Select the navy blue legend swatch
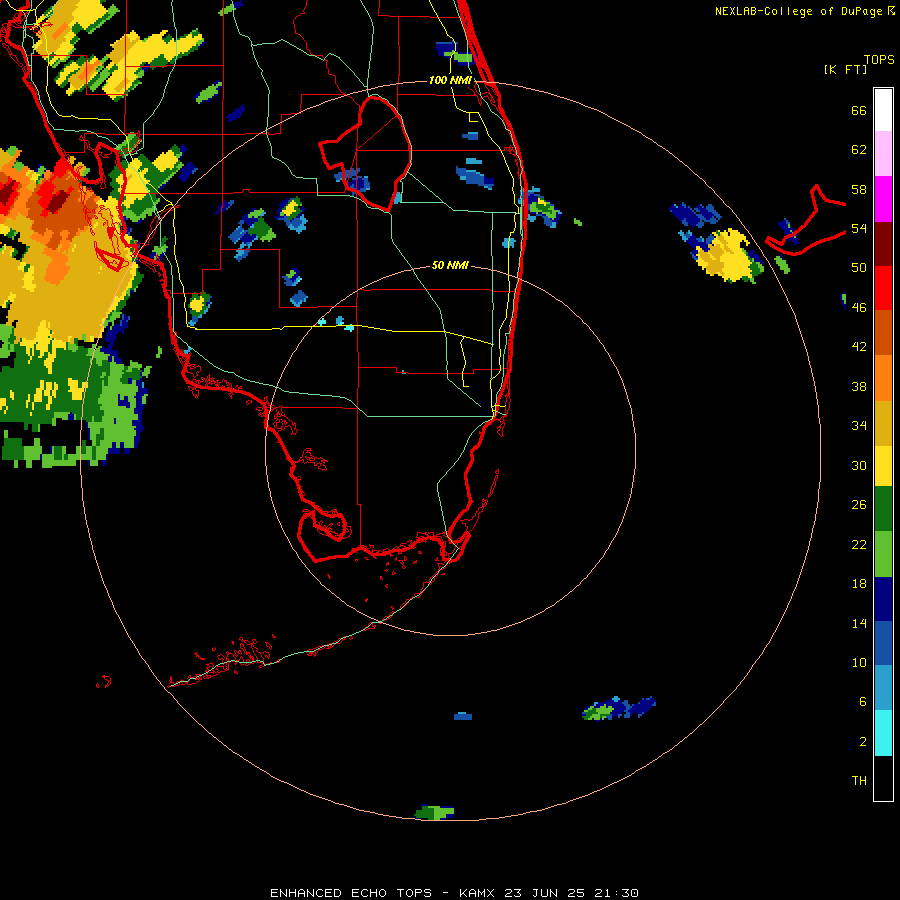Image resolution: width=900 pixels, height=900 pixels. point(883,599)
